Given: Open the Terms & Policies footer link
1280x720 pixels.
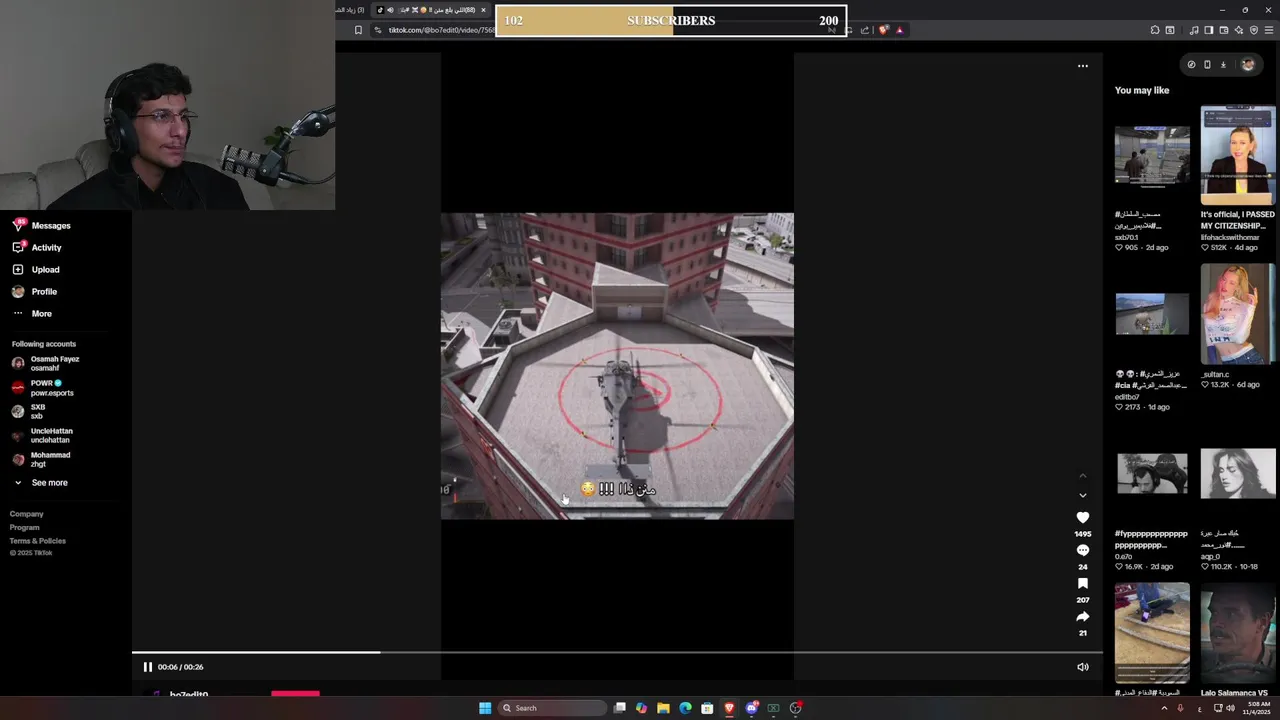Looking at the screenshot, I should pyautogui.click(x=38, y=541).
